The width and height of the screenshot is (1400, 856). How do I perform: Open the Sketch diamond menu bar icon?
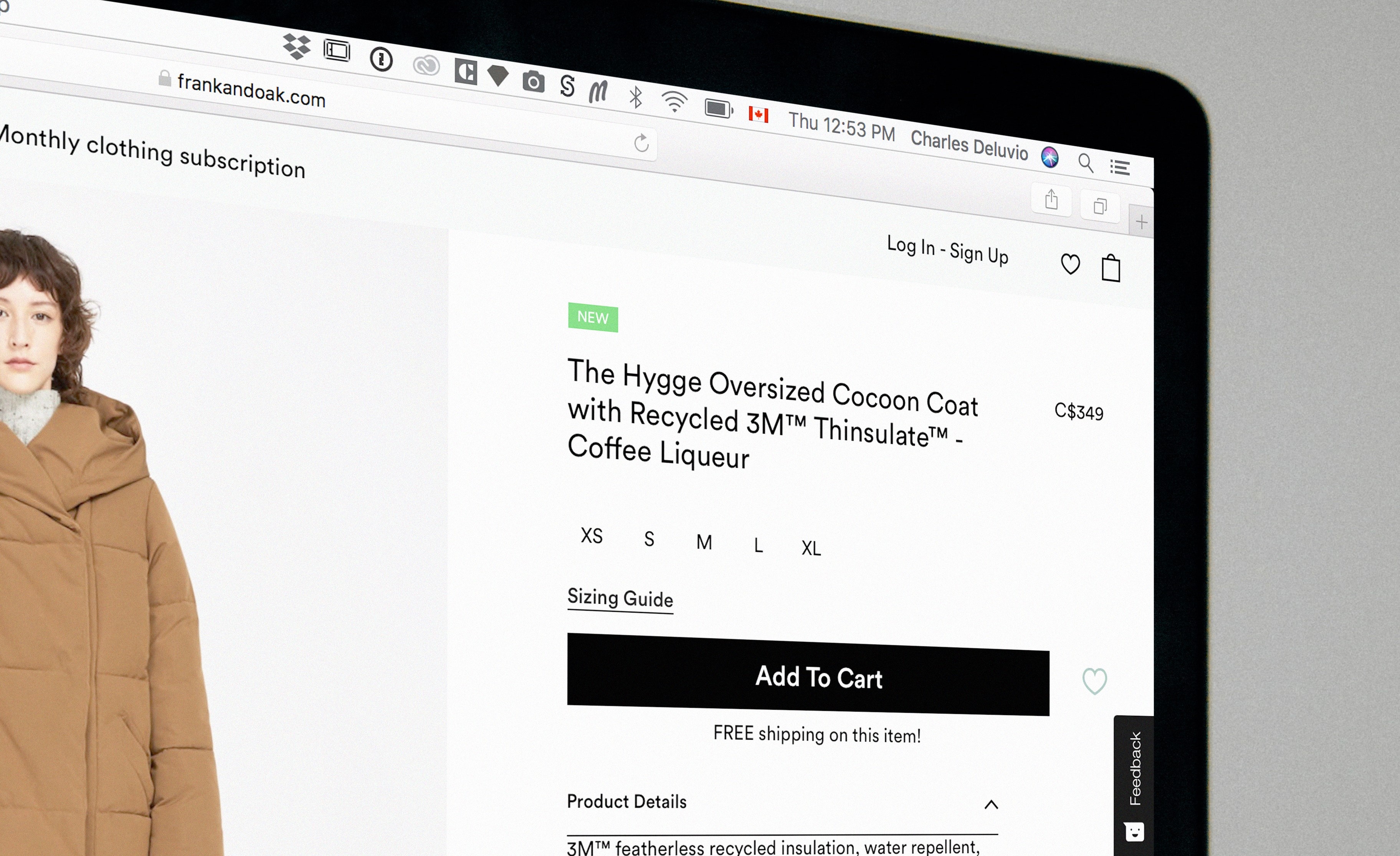(x=498, y=76)
